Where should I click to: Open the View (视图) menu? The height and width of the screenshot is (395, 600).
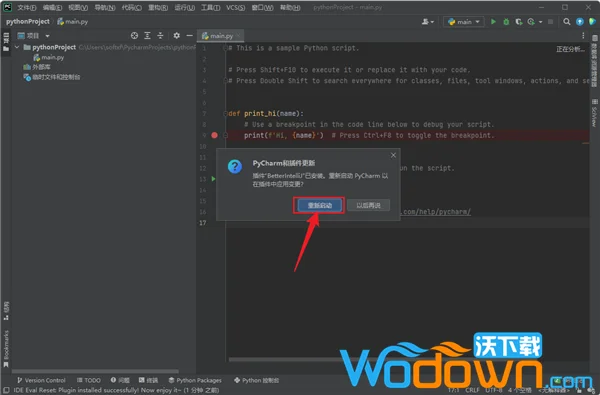point(78,8)
